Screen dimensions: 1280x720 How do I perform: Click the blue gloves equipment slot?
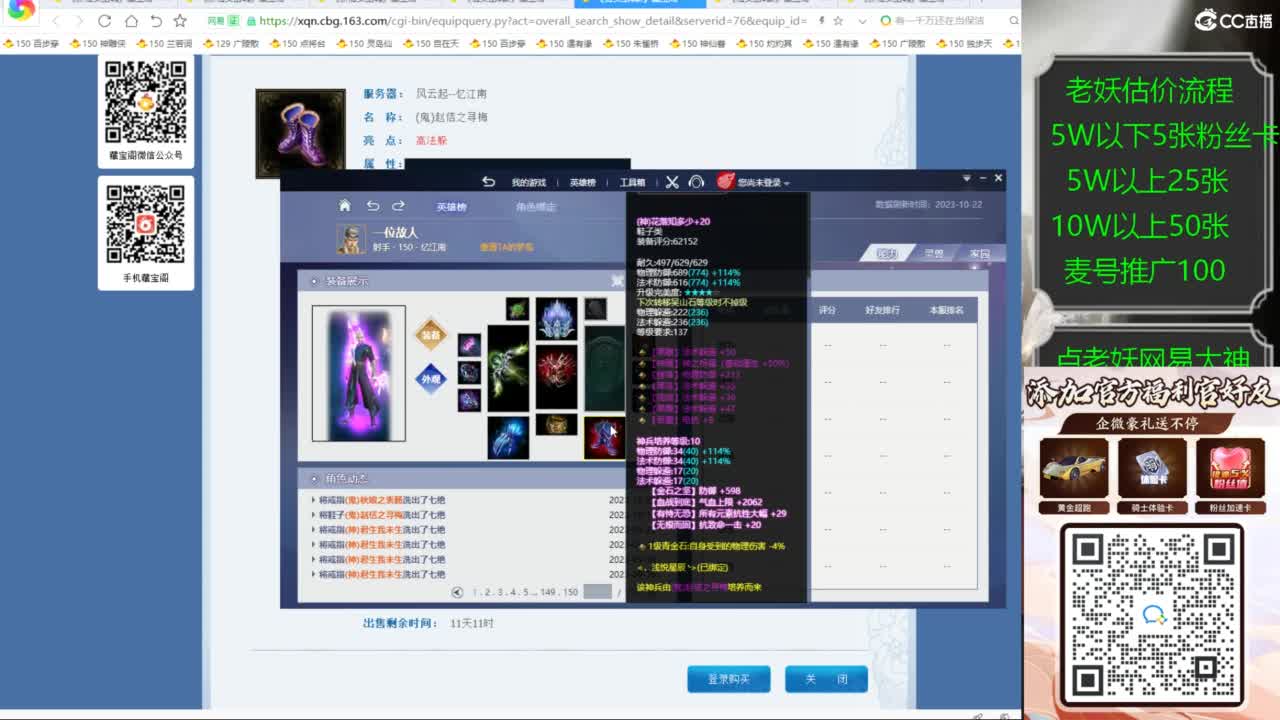tap(508, 438)
